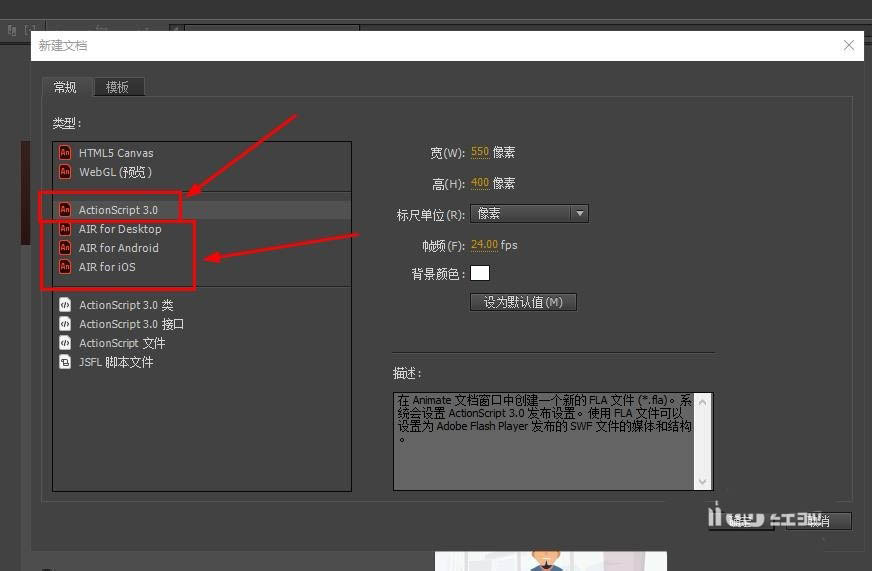The image size is (872, 571).
Task: Click the AIR for Android icon
Action: point(65,247)
